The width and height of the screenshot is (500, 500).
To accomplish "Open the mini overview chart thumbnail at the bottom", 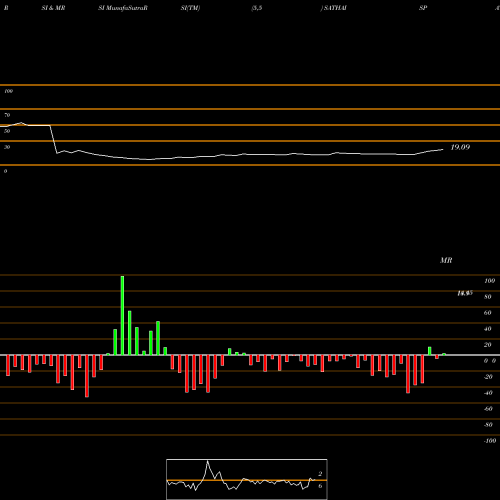I will [x=247, y=479].
